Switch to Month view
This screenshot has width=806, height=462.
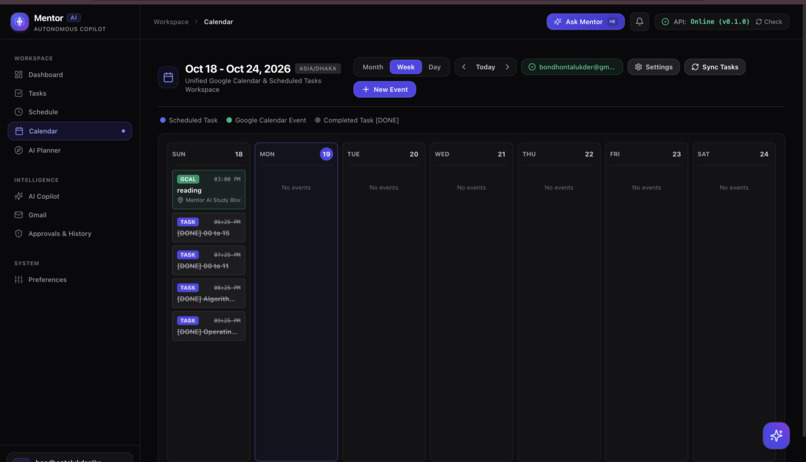click(373, 67)
